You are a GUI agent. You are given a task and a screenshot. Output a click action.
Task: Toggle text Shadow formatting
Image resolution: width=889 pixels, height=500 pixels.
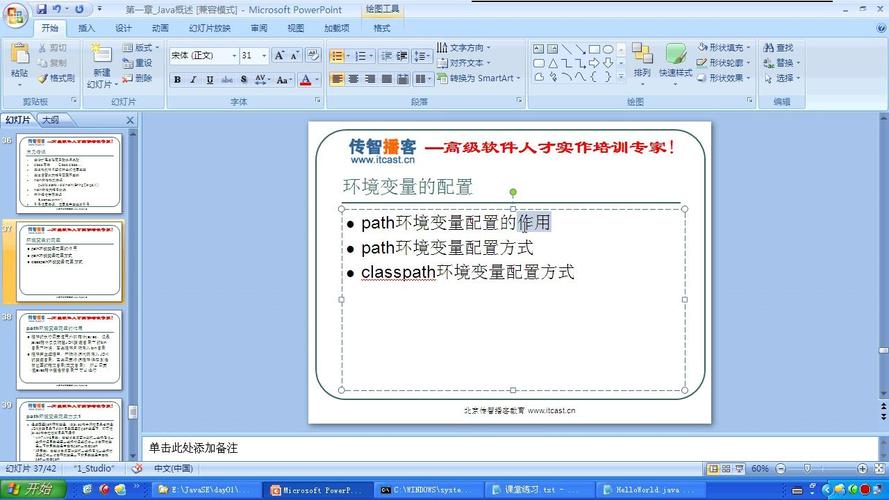coord(243,80)
